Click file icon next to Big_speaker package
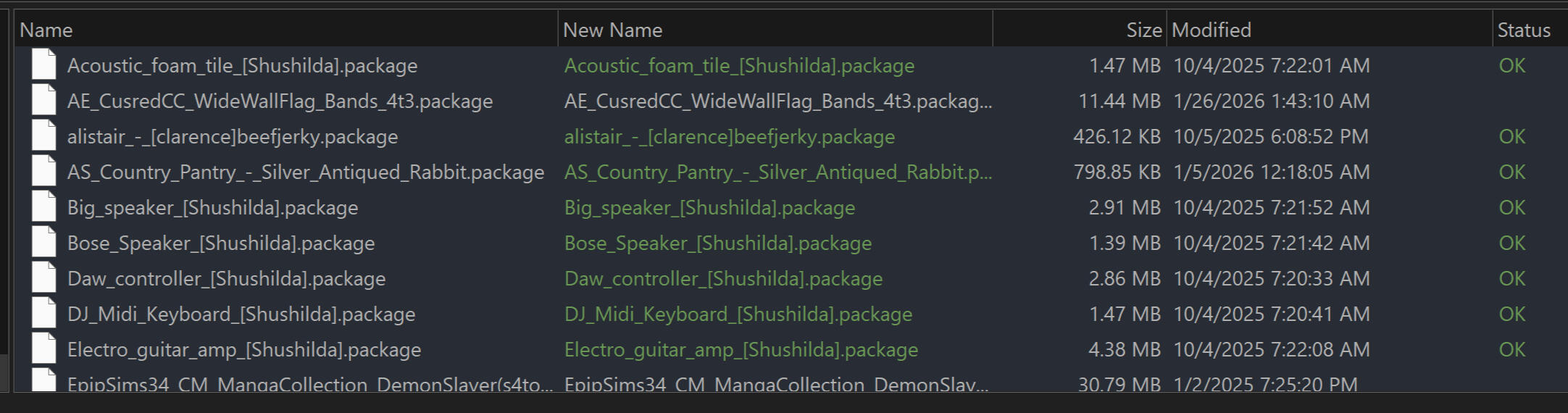This screenshot has height=413, width=1568. (43, 207)
